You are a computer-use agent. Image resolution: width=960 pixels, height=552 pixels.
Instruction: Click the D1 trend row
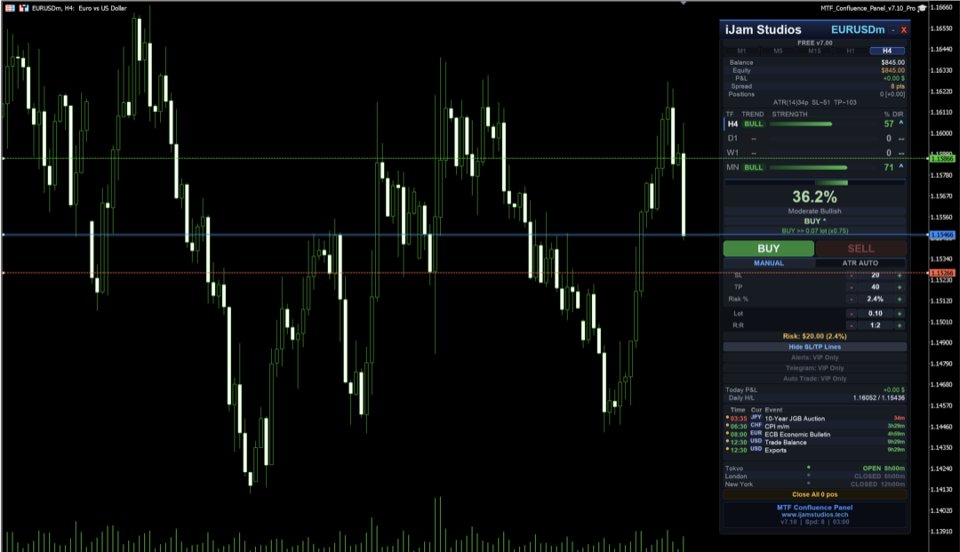tap(814, 138)
